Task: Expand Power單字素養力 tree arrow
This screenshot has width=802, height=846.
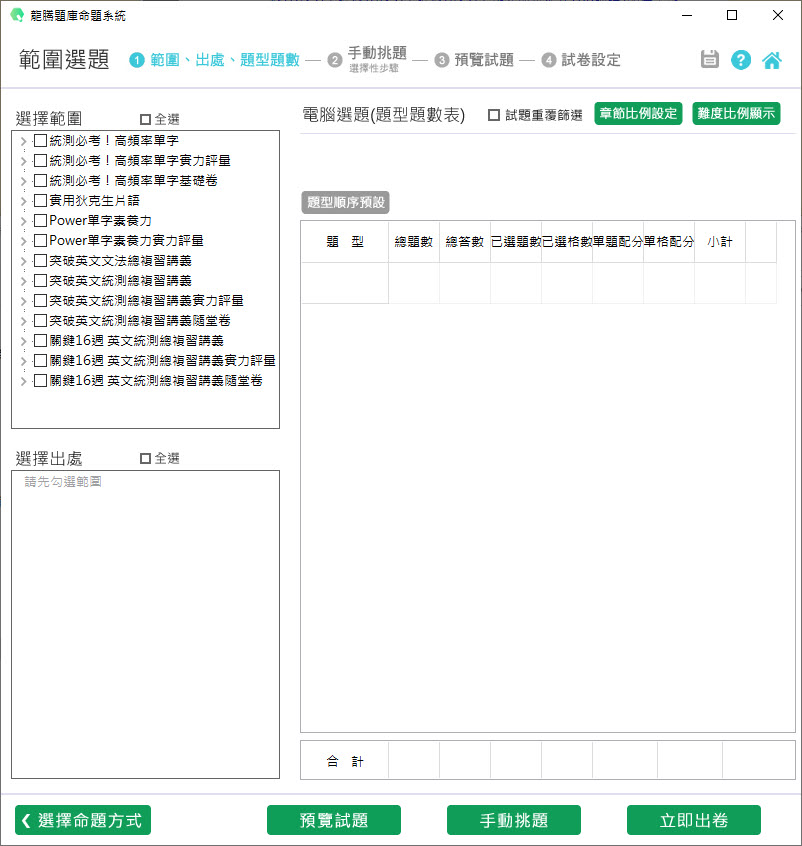Action: (23, 221)
